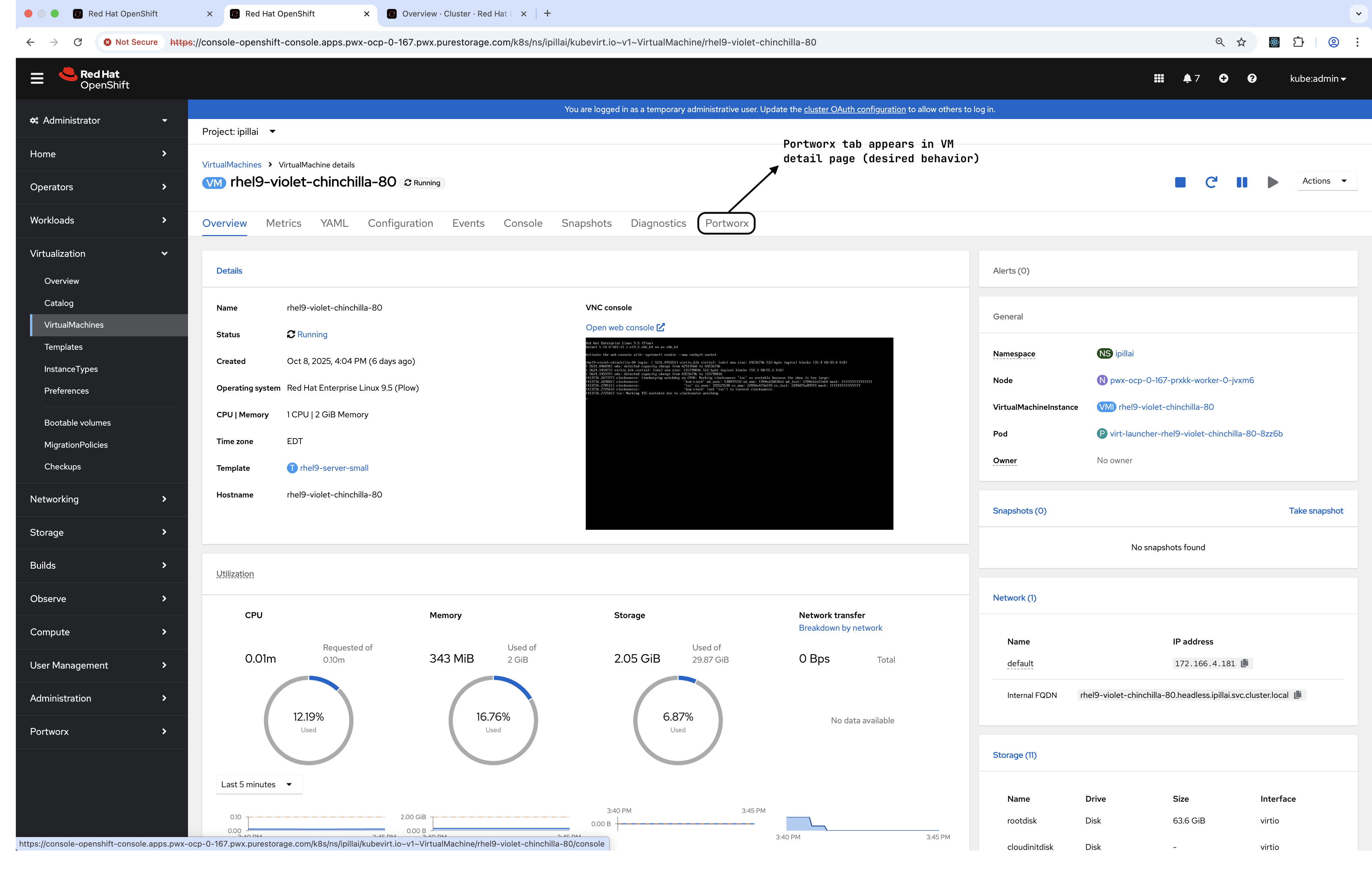
Task: Click the VNC console preview thumbnail
Action: [739, 434]
